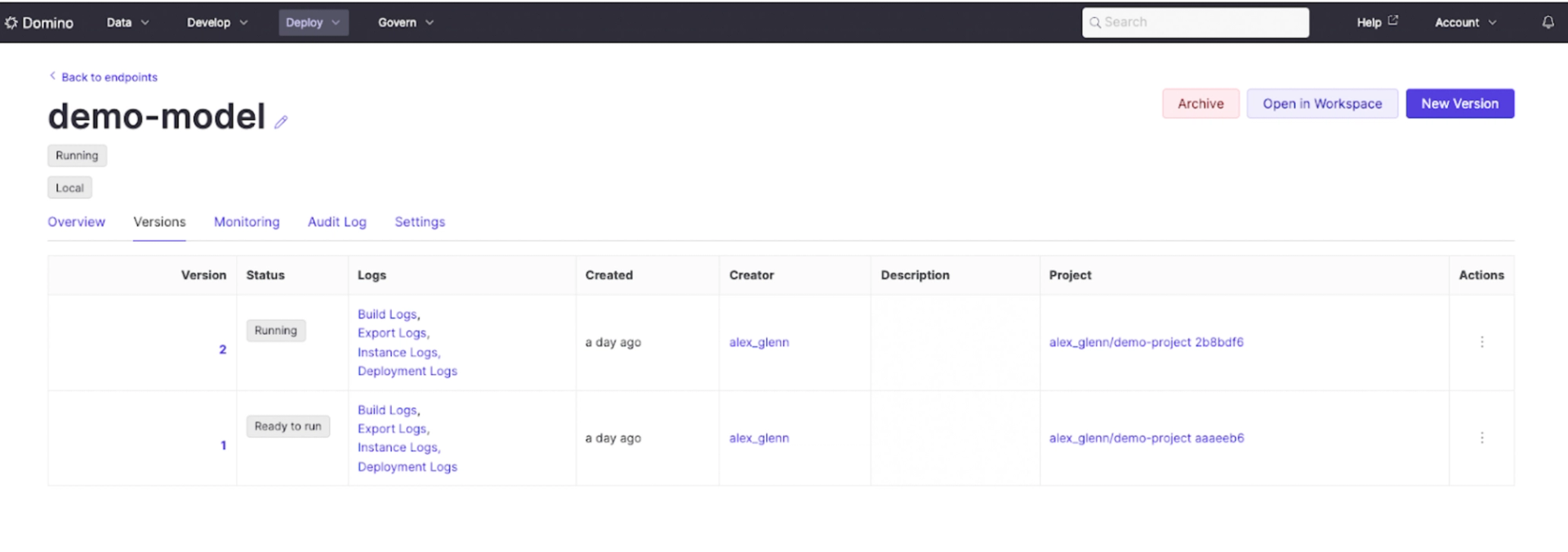Open actions menu for version 1 row

(x=1481, y=438)
